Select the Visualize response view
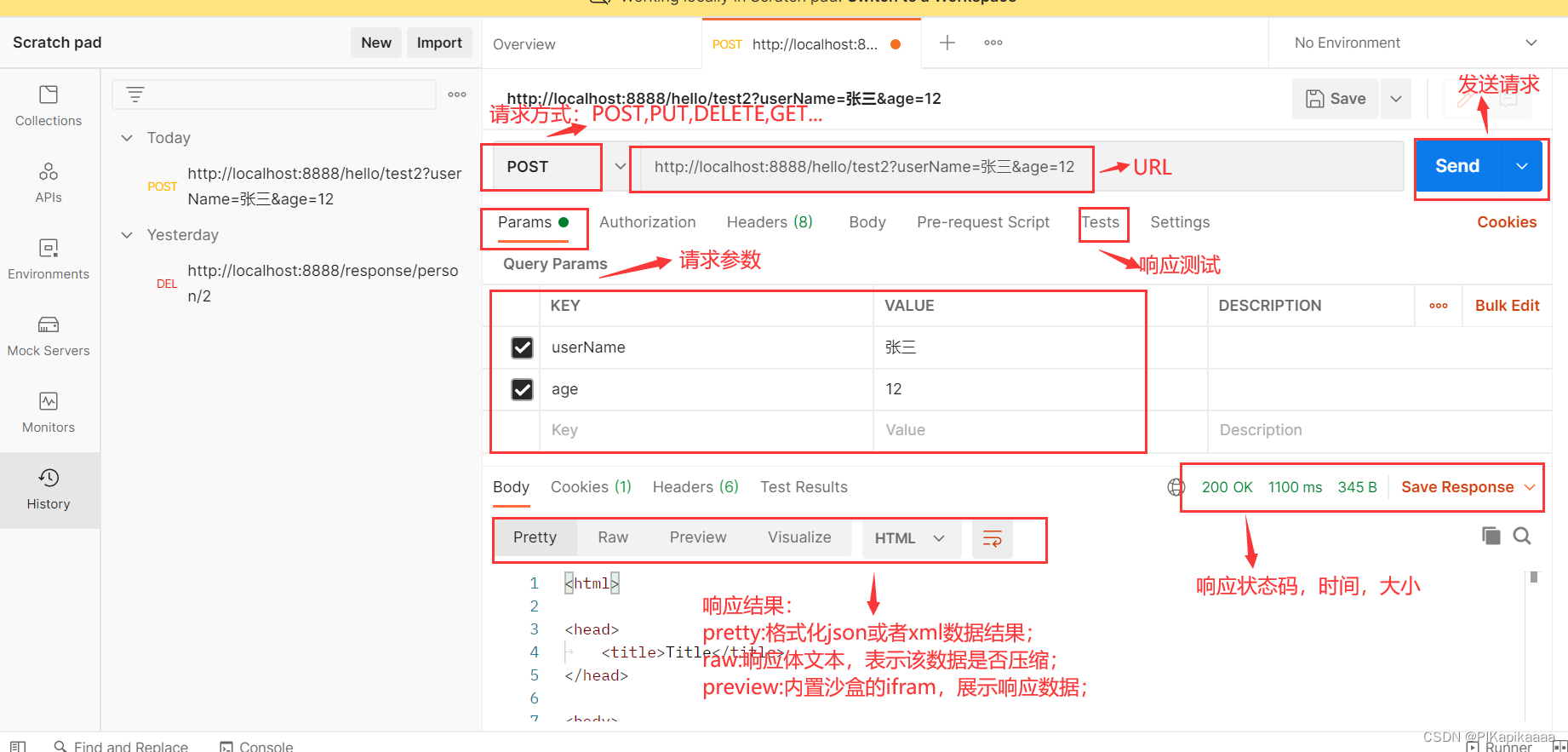The width and height of the screenshot is (1568, 752). (799, 537)
